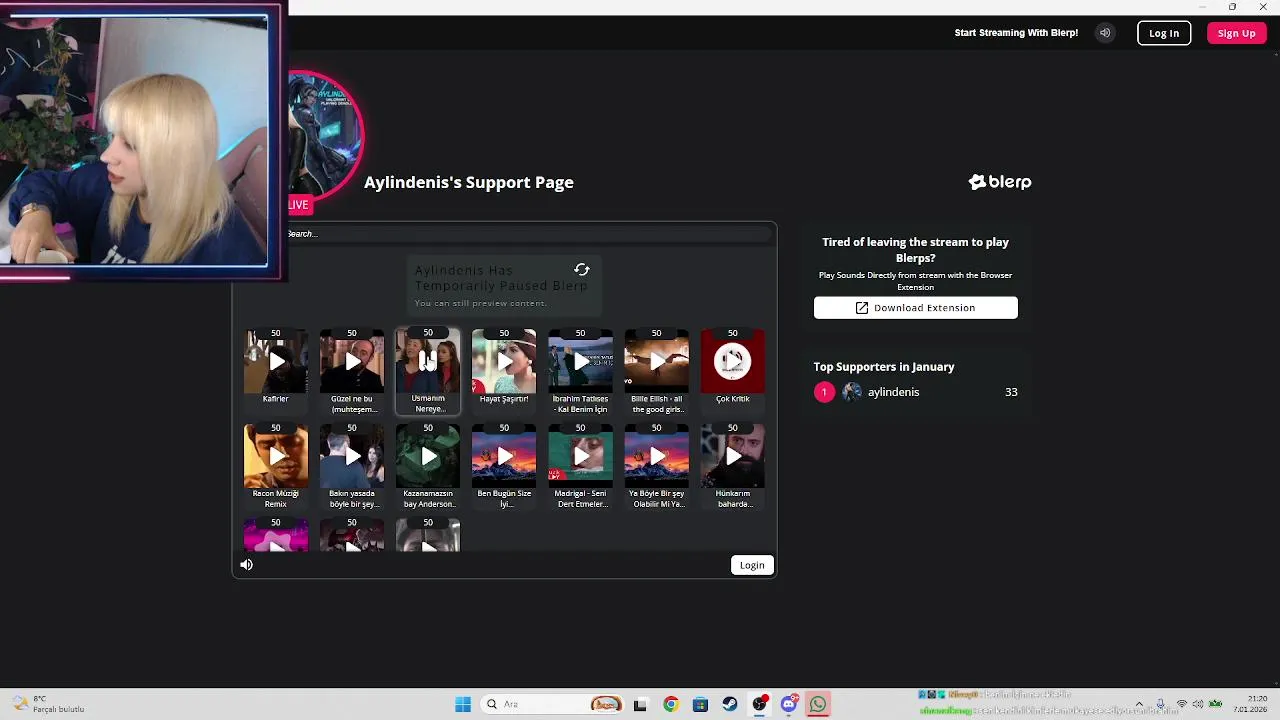The width and height of the screenshot is (1280, 720).
Task: Play the Hayat Şaşırtır clip
Action: tap(504, 361)
